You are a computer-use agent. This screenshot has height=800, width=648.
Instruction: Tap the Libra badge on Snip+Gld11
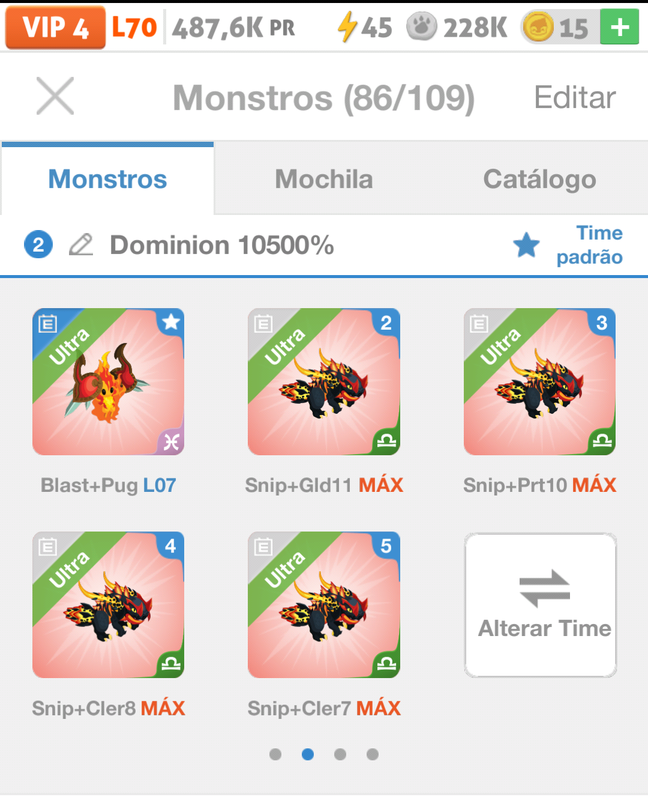[x=387, y=441]
